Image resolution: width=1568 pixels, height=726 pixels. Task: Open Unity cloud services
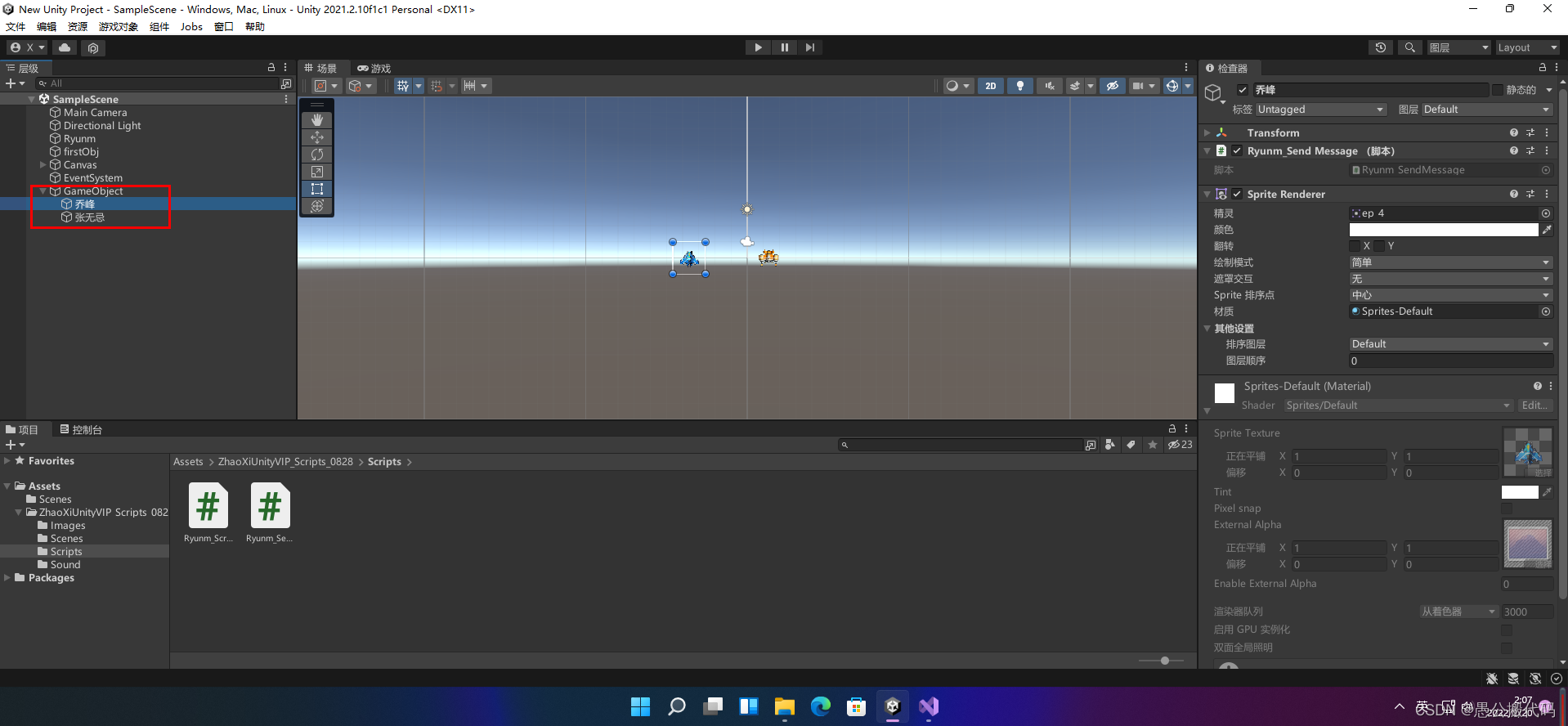click(65, 47)
